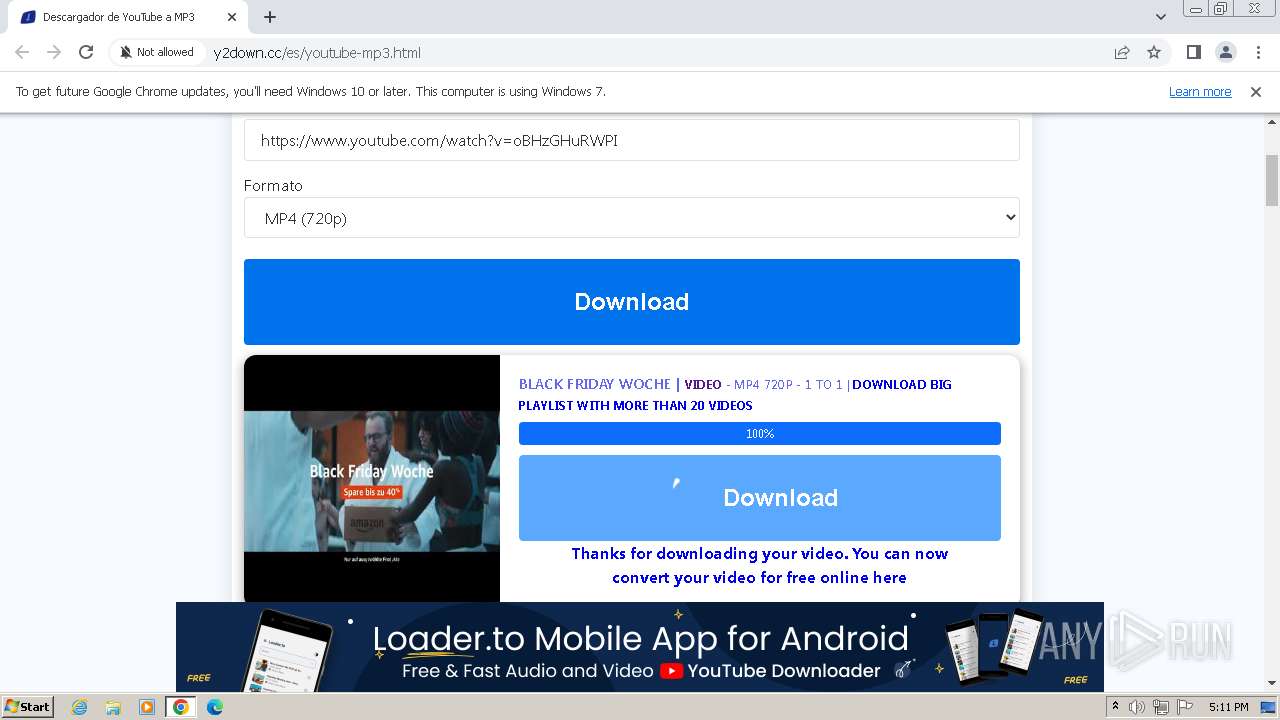The image size is (1280, 720).
Task: Dismiss the Chrome update infobar
Action: point(1256,92)
